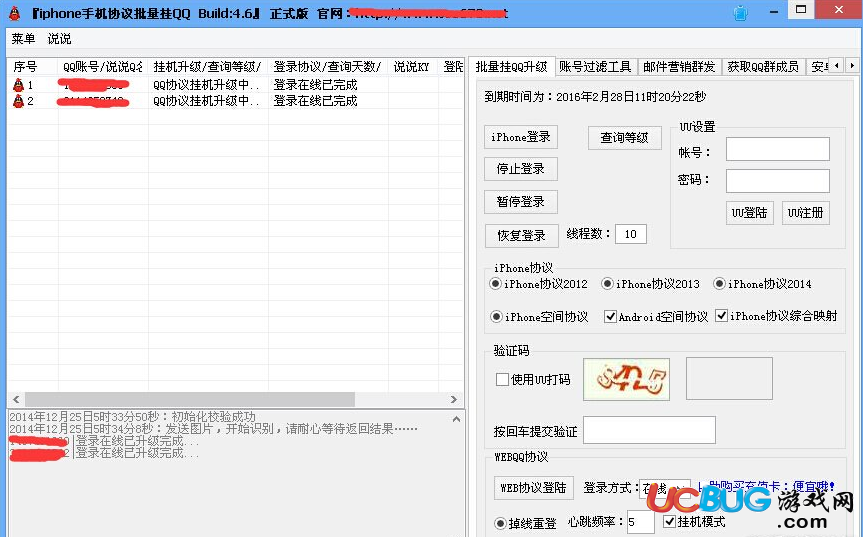Screen dimensions: 863x537
Task: Click the 挂机升级/查询等级 column header
Action: (x=208, y=67)
